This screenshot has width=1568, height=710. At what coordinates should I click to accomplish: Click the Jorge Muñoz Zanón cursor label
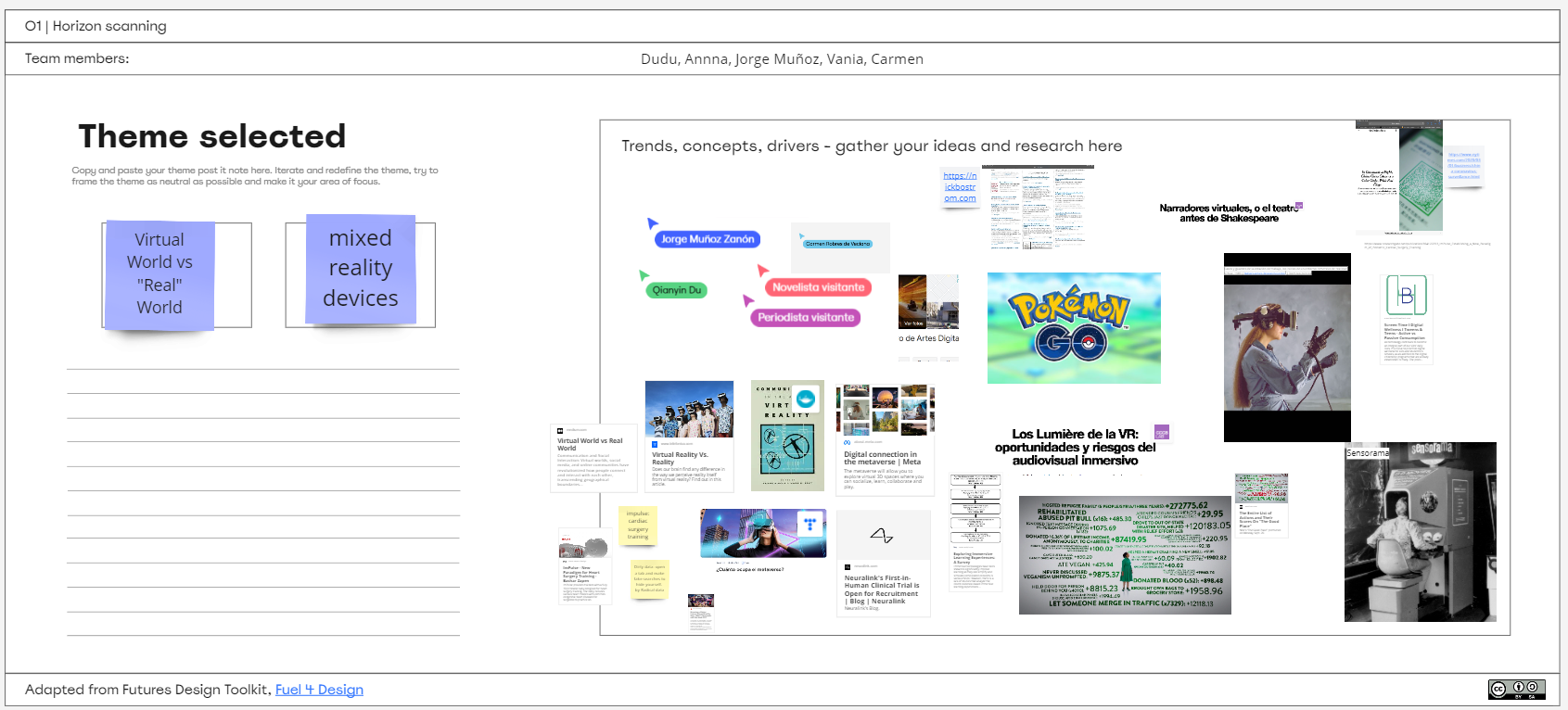point(708,239)
